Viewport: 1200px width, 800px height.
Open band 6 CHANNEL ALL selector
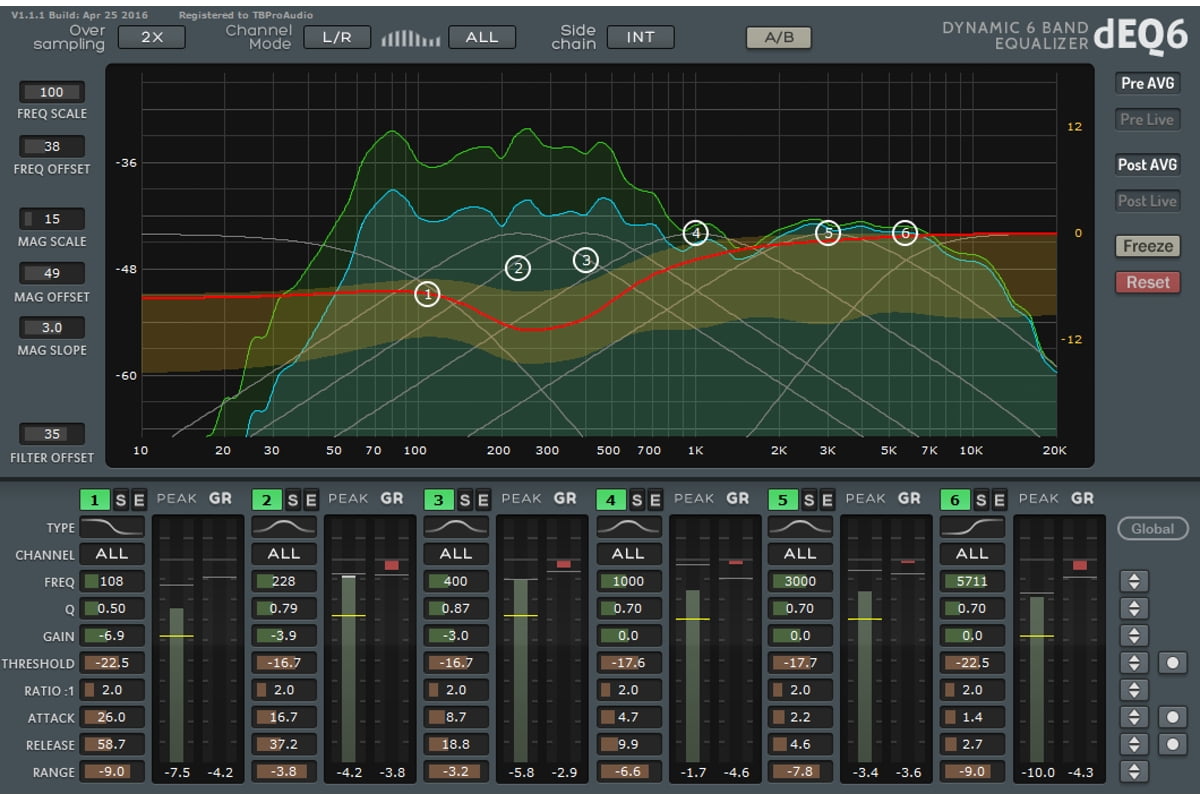[x=972, y=553]
